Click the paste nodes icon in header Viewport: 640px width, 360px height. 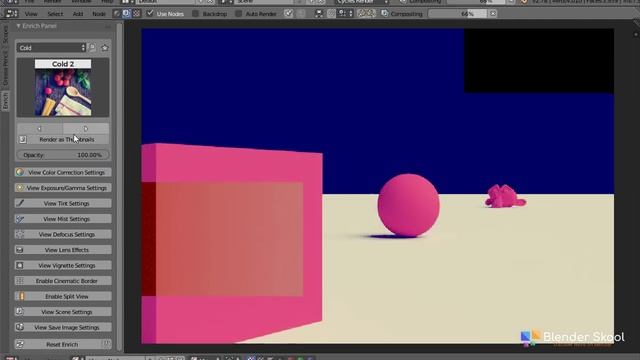371,13
